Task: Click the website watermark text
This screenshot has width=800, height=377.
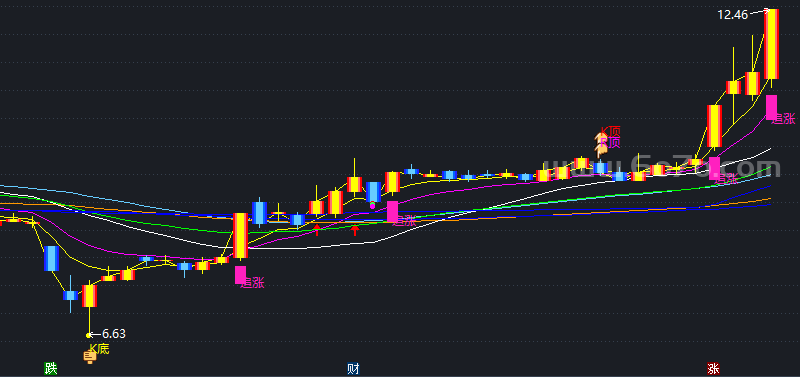Action: click(x=661, y=166)
